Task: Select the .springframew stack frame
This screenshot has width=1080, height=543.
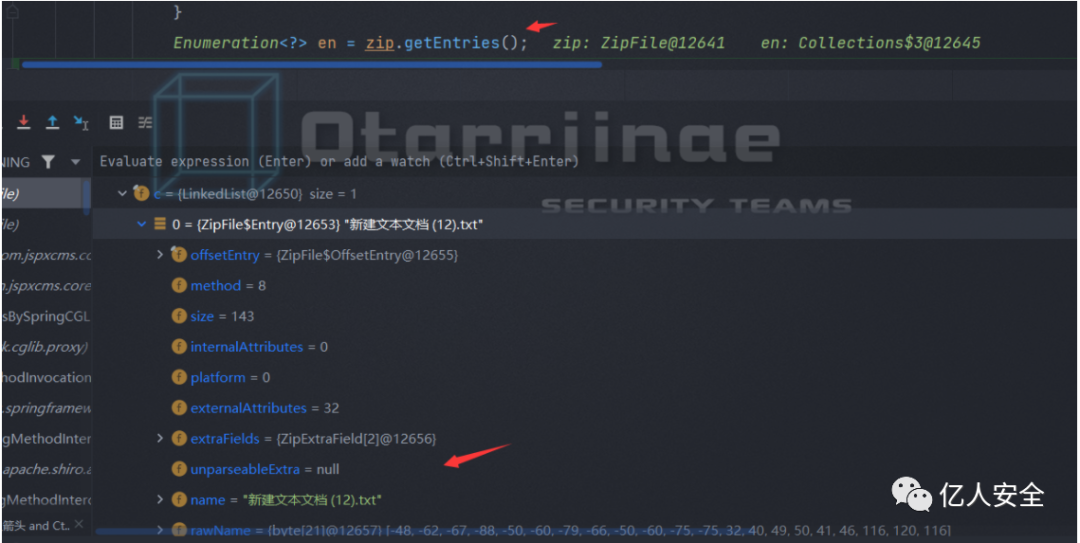Action: click(x=45, y=408)
